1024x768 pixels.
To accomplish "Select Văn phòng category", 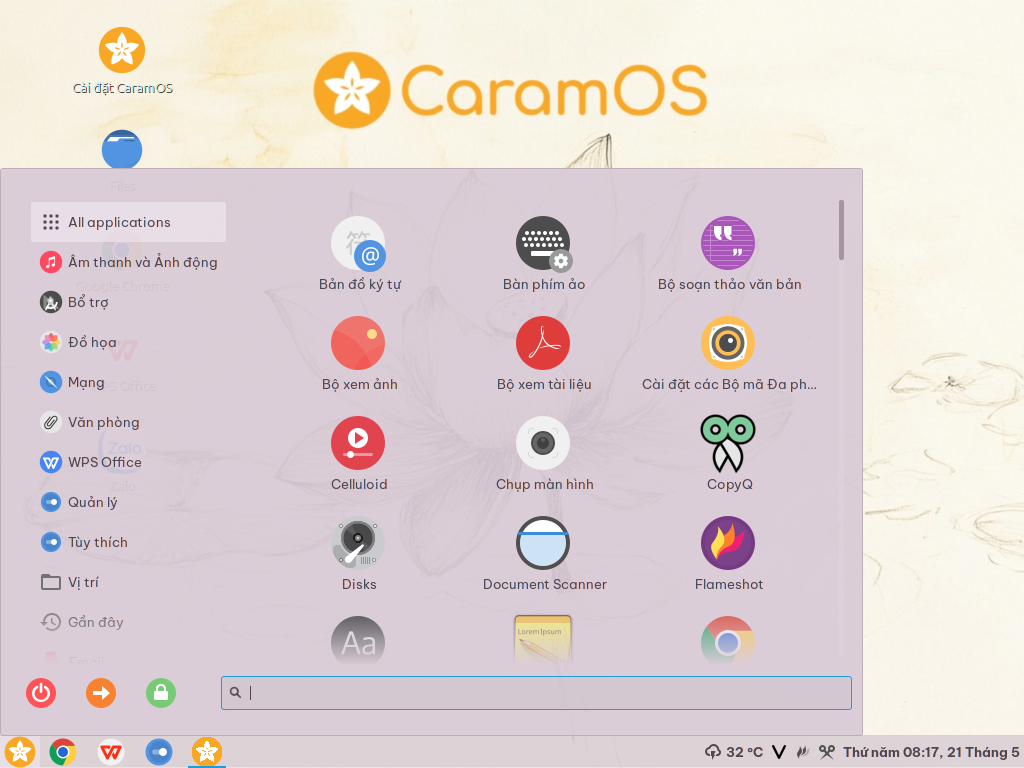I will point(128,422).
